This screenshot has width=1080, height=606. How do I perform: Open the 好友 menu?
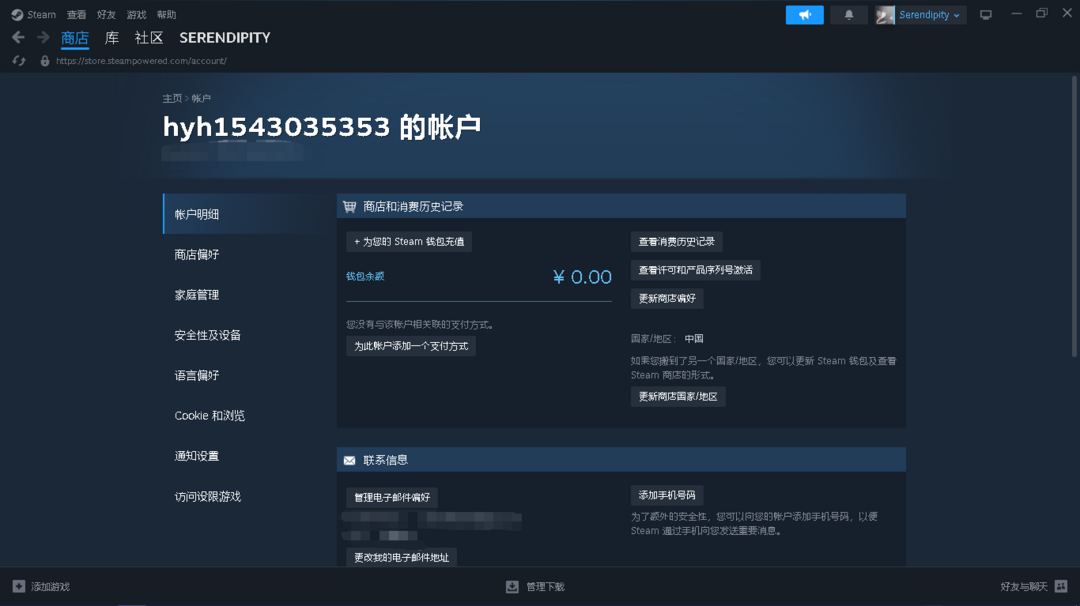tap(106, 14)
